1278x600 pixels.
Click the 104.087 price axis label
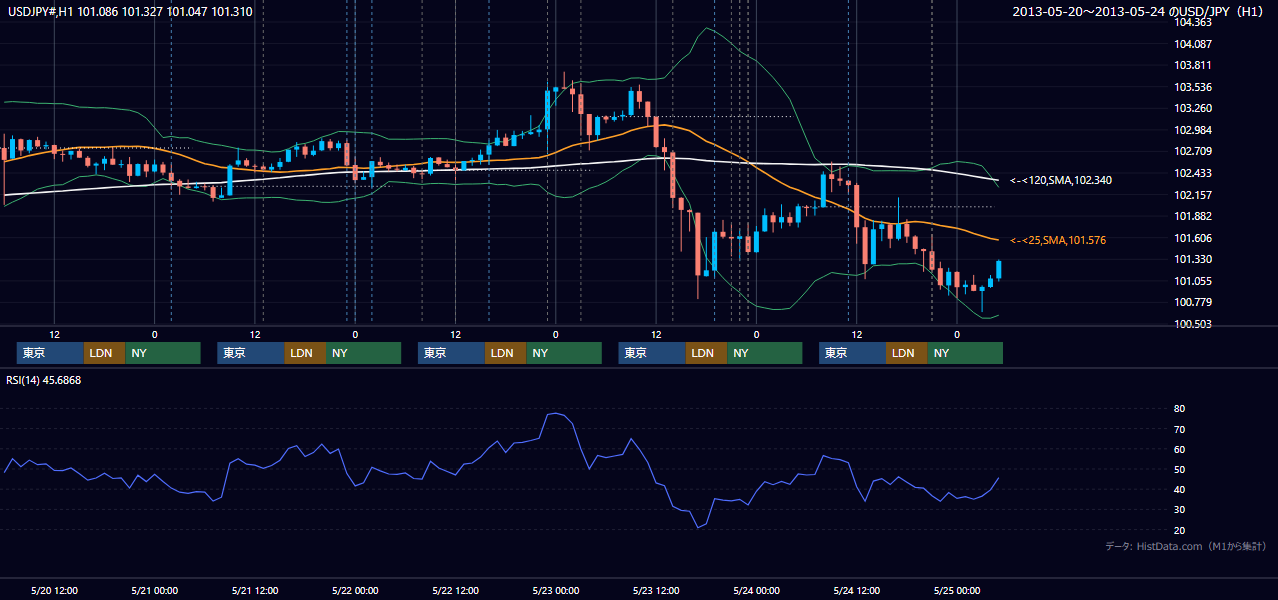pos(1193,44)
